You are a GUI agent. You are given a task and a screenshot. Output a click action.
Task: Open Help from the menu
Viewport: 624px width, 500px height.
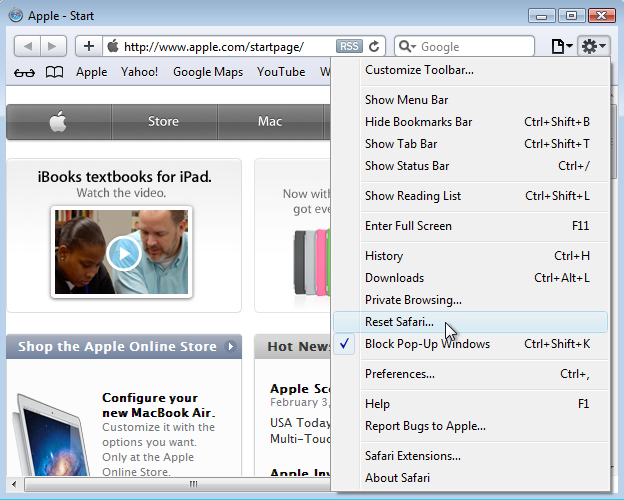click(470, 404)
